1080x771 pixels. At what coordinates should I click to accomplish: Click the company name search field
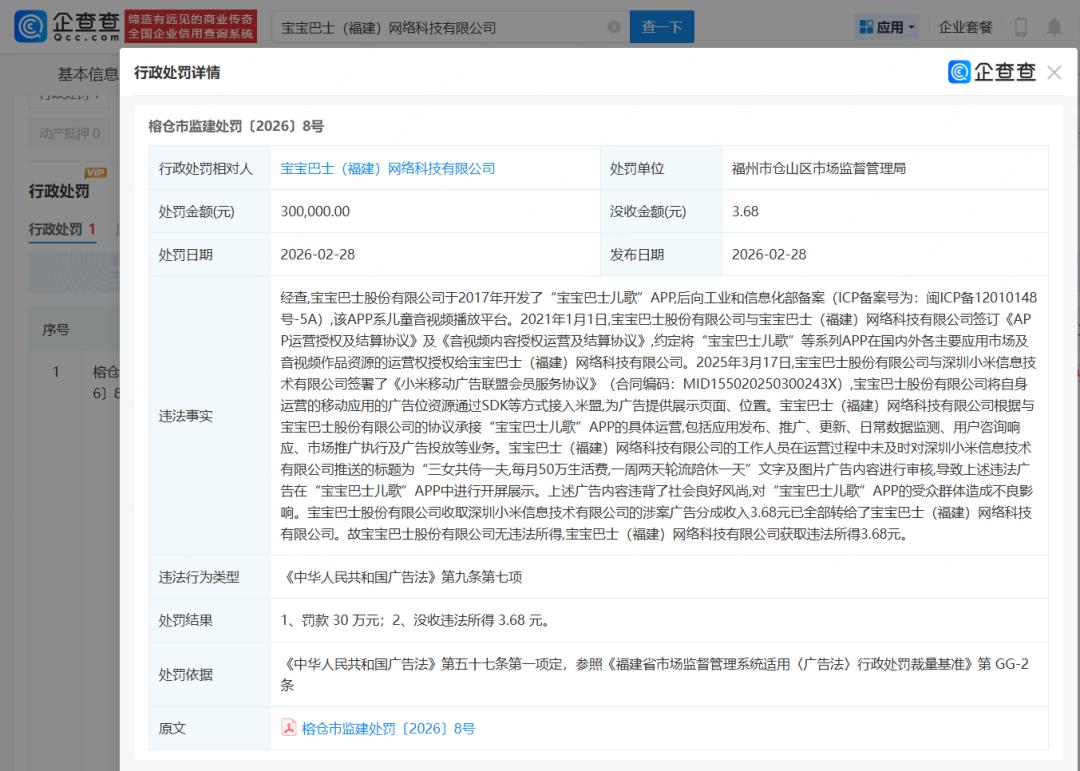(440, 28)
